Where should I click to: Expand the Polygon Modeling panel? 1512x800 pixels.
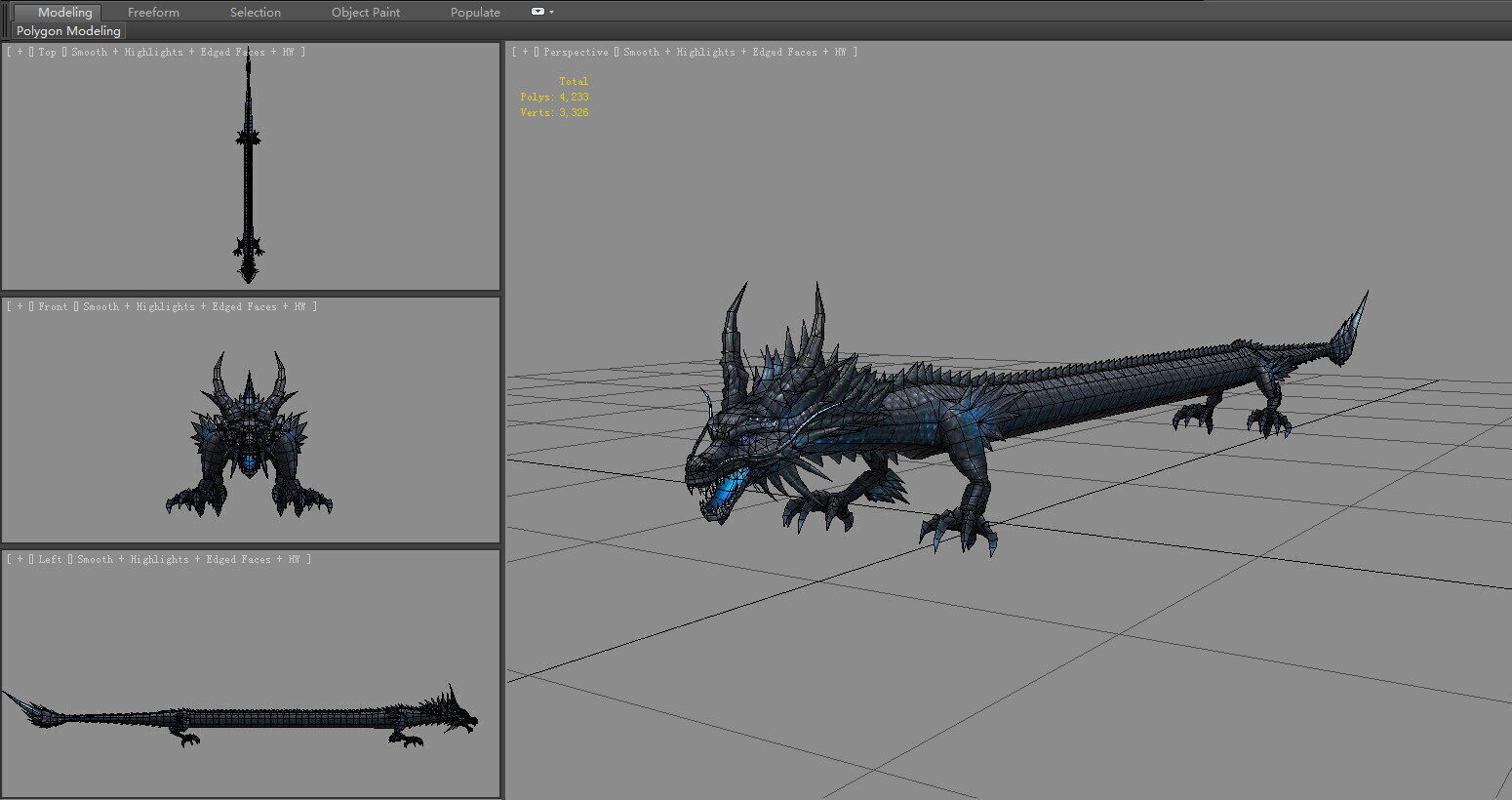pos(68,31)
